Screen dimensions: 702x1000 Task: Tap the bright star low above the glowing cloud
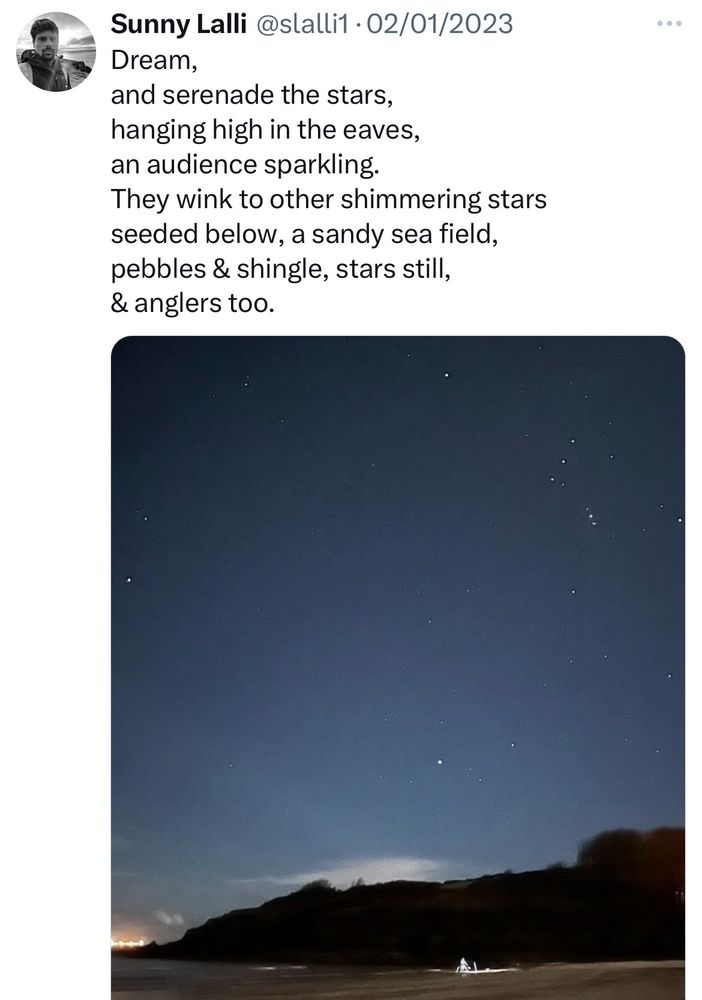tap(439, 761)
